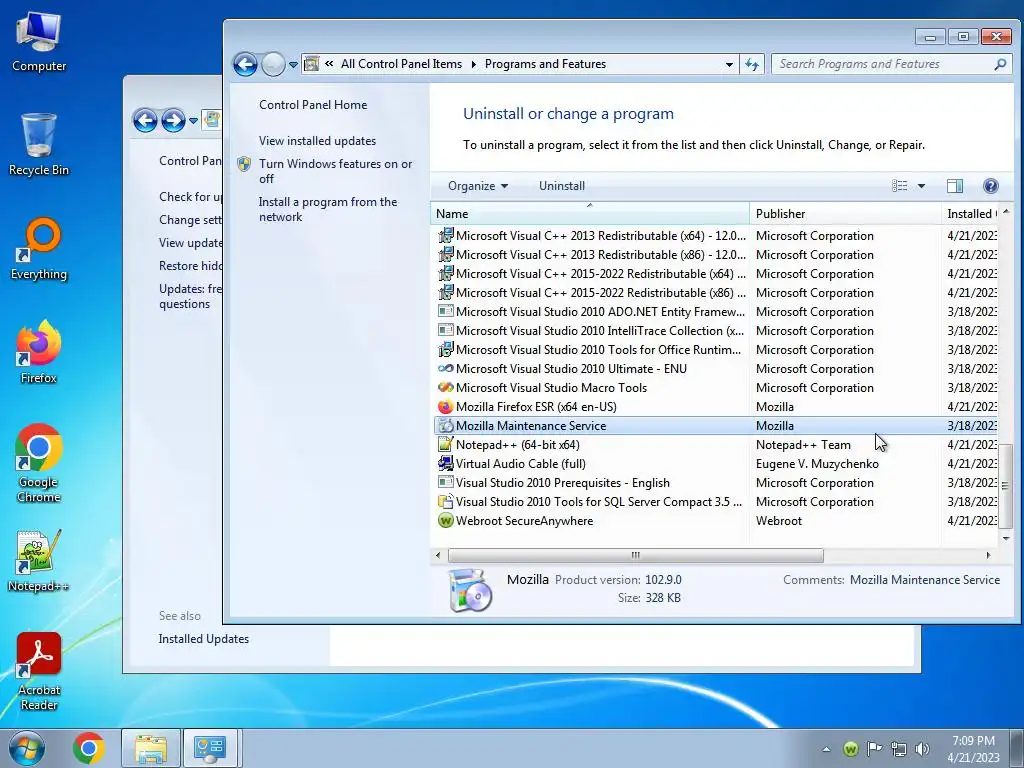Screen dimensions: 1024x768
Task: Expand the view options dropdown arrow
Action: (x=921, y=186)
